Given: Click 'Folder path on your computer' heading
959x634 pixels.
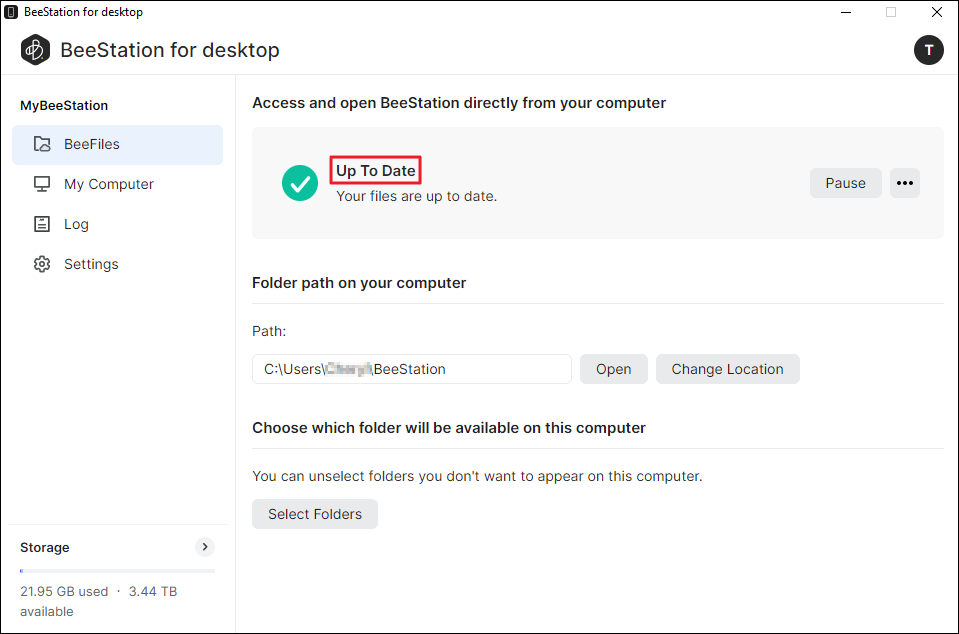Looking at the screenshot, I should 359,283.
